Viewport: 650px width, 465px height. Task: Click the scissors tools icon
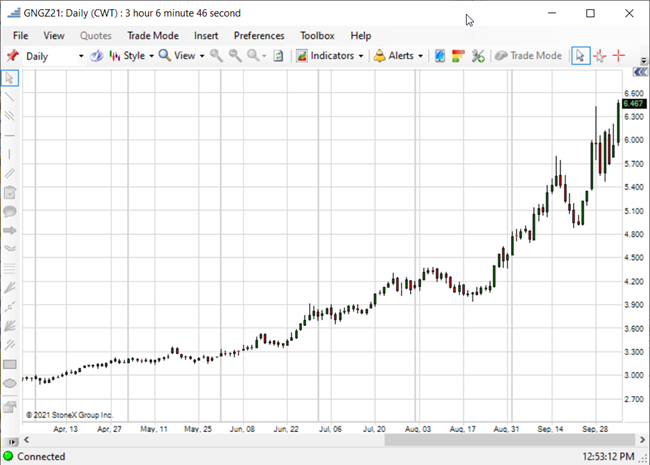point(478,56)
